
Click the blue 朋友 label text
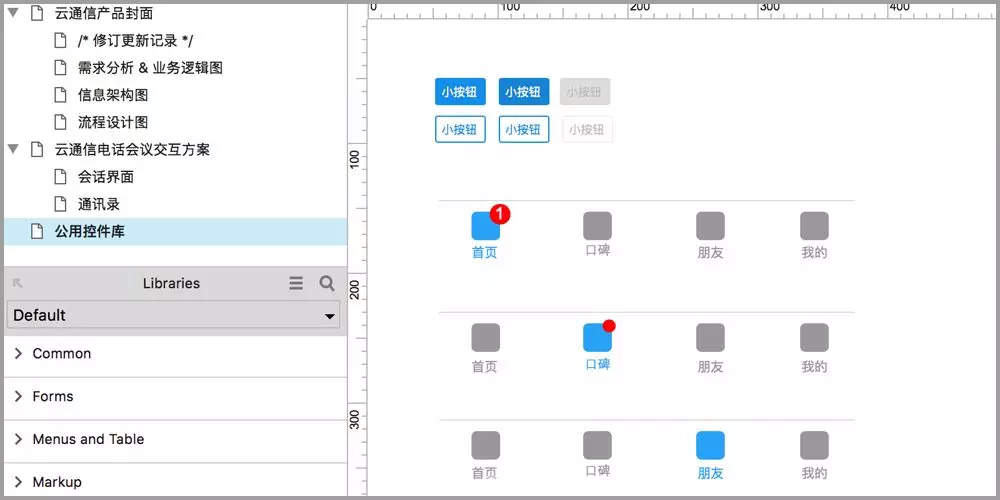click(710, 473)
